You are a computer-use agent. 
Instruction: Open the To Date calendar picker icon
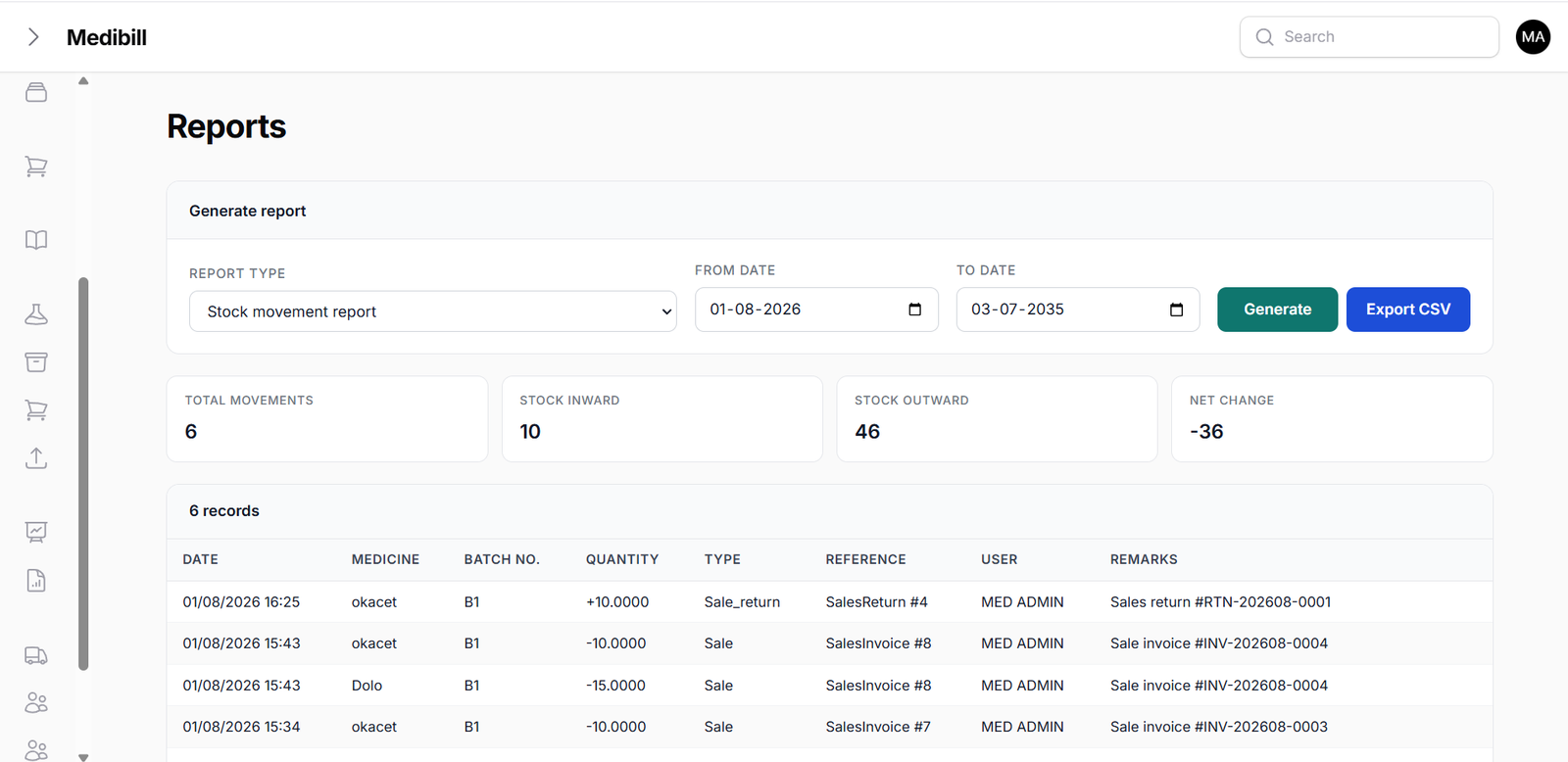point(1176,310)
